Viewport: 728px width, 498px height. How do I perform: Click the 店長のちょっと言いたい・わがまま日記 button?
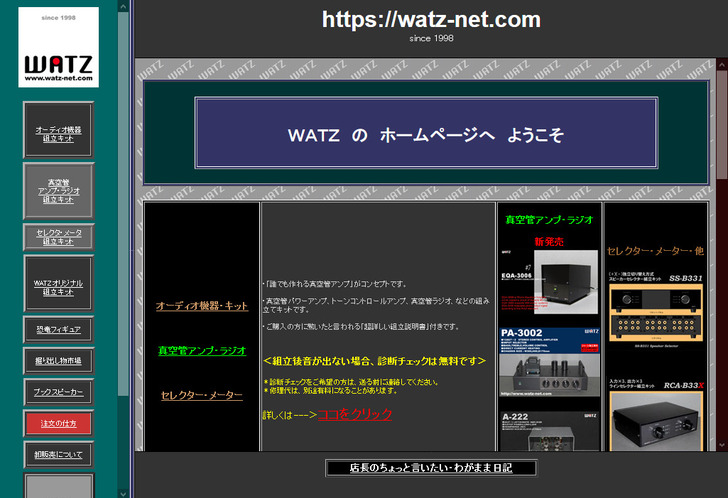click(431, 468)
